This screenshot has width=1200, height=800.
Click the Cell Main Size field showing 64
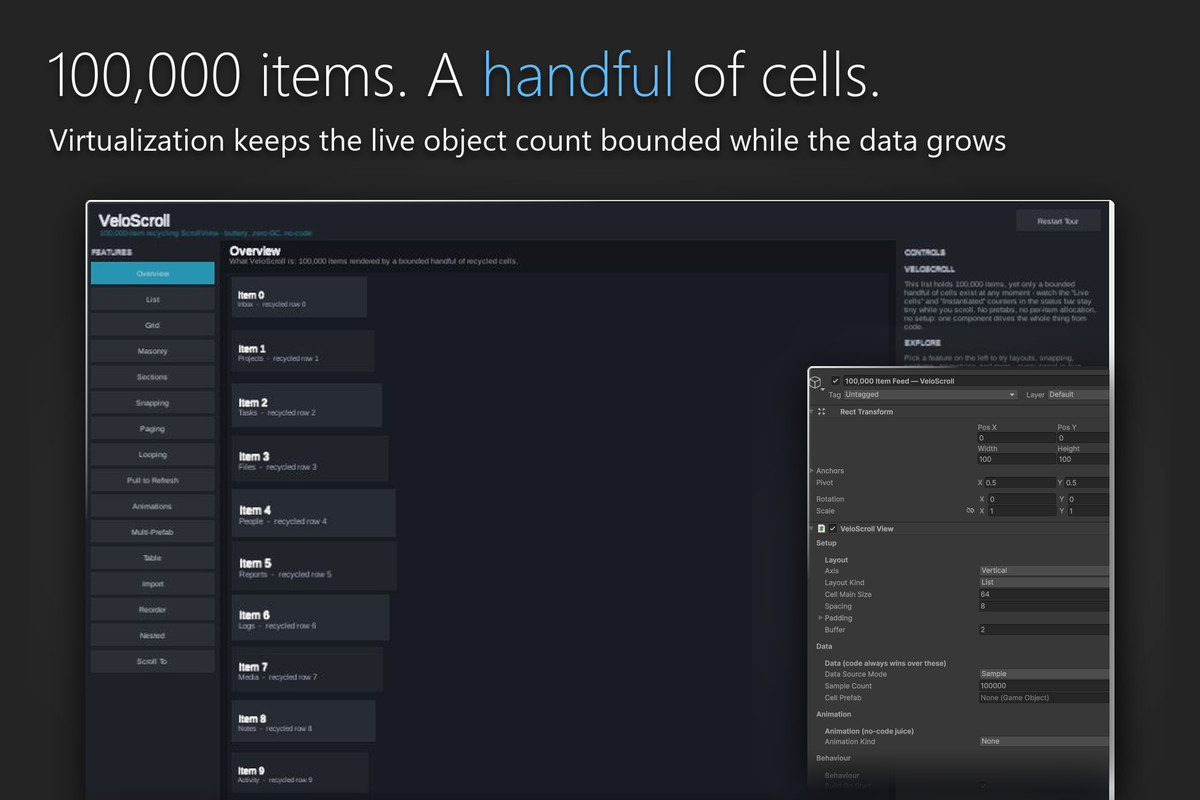(x=1043, y=594)
